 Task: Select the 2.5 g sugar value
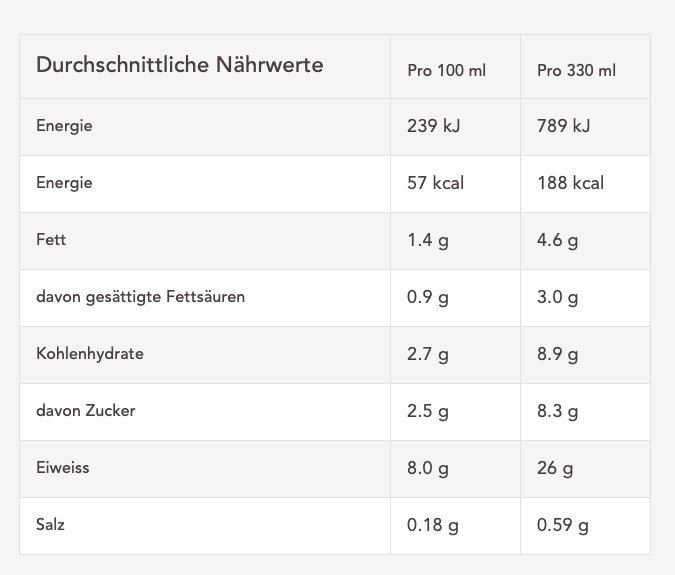[x=428, y=411]
